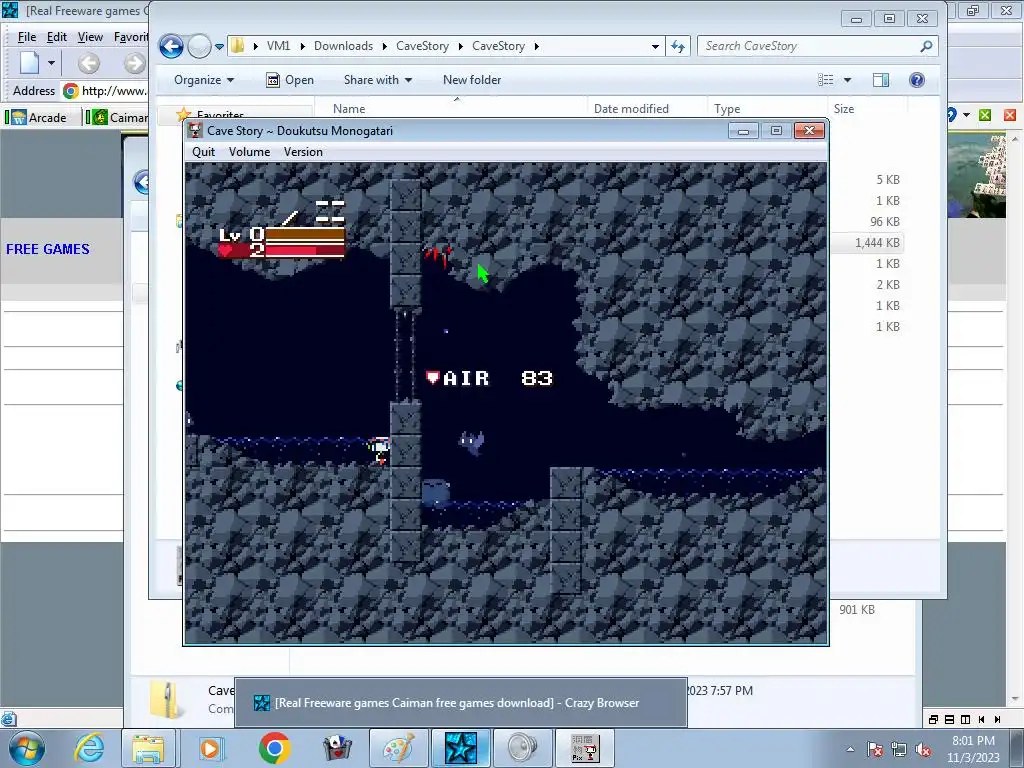This screenshot has width=1024, height=768.
Task: Sort files by the Name column header
Action: pos(451,108)
